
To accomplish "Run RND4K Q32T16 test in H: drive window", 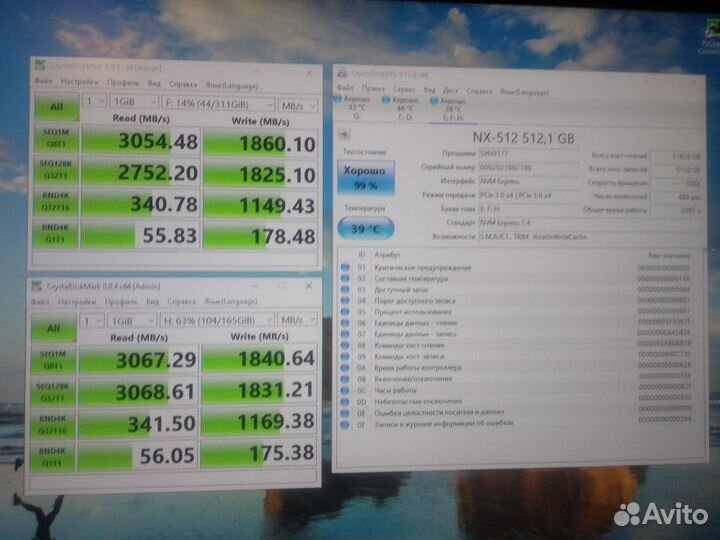I will 52,424.
